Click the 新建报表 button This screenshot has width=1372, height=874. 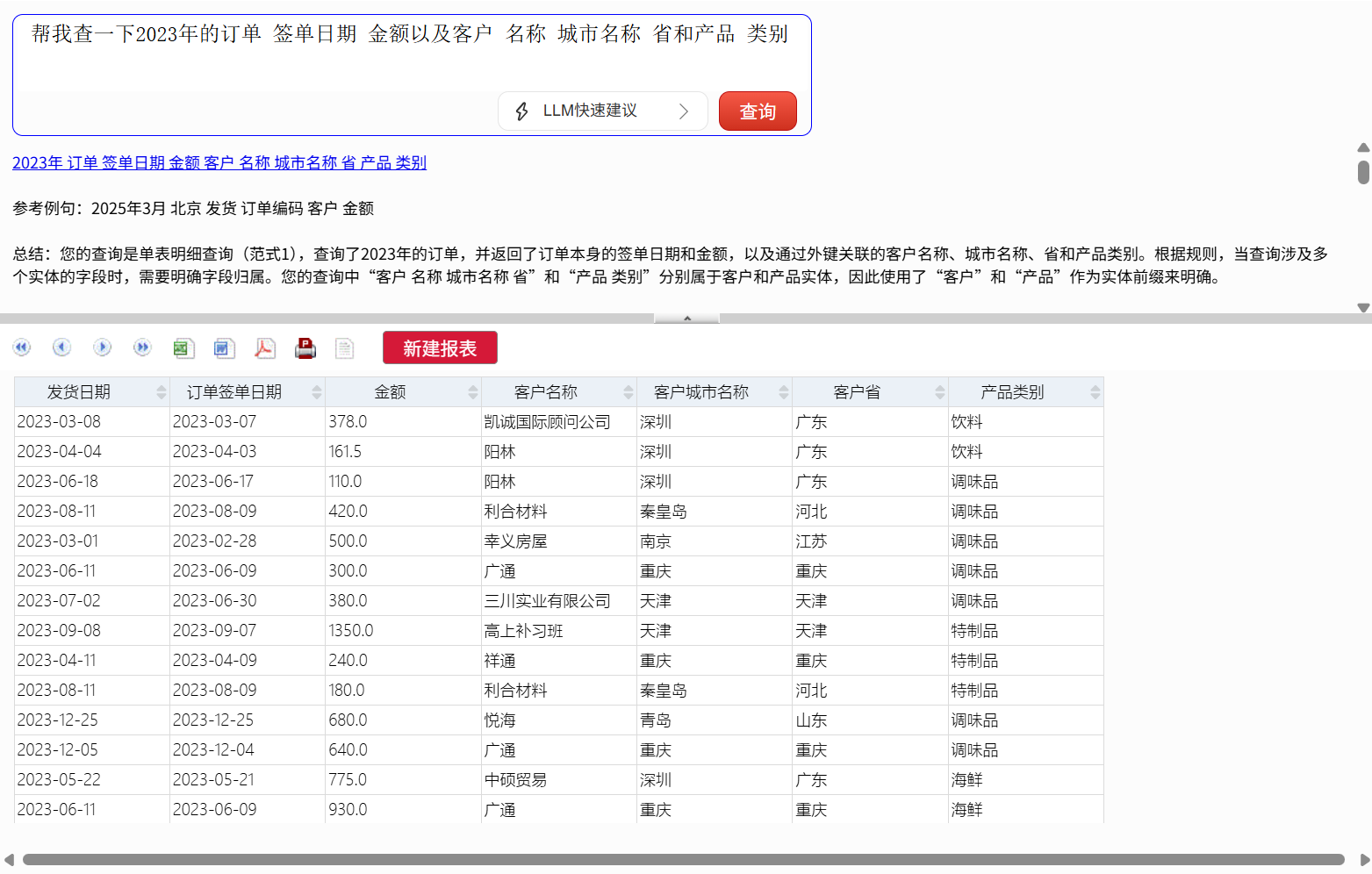click(x=440, y=348)
